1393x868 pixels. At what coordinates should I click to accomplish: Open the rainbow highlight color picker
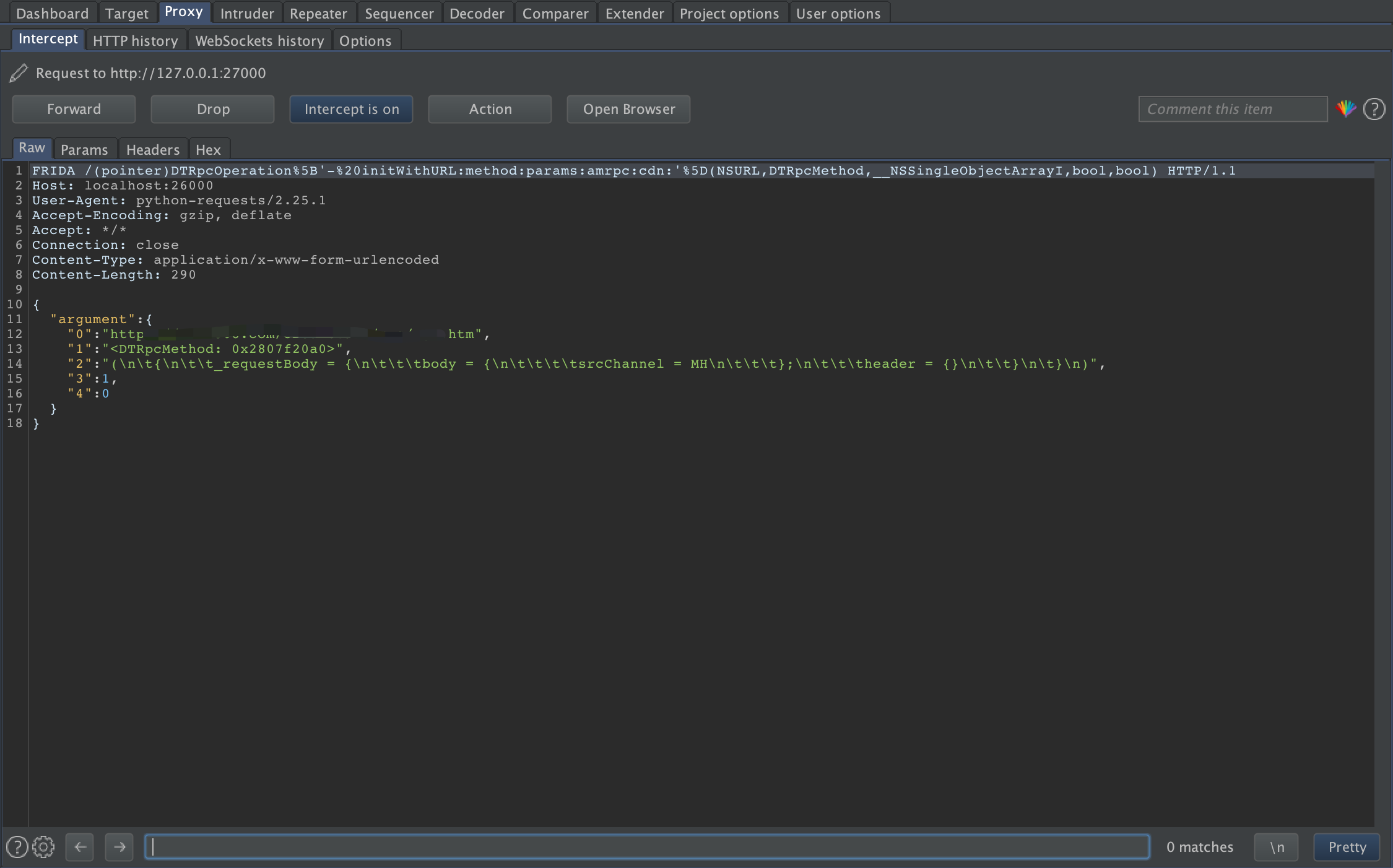click(1345, 109)
